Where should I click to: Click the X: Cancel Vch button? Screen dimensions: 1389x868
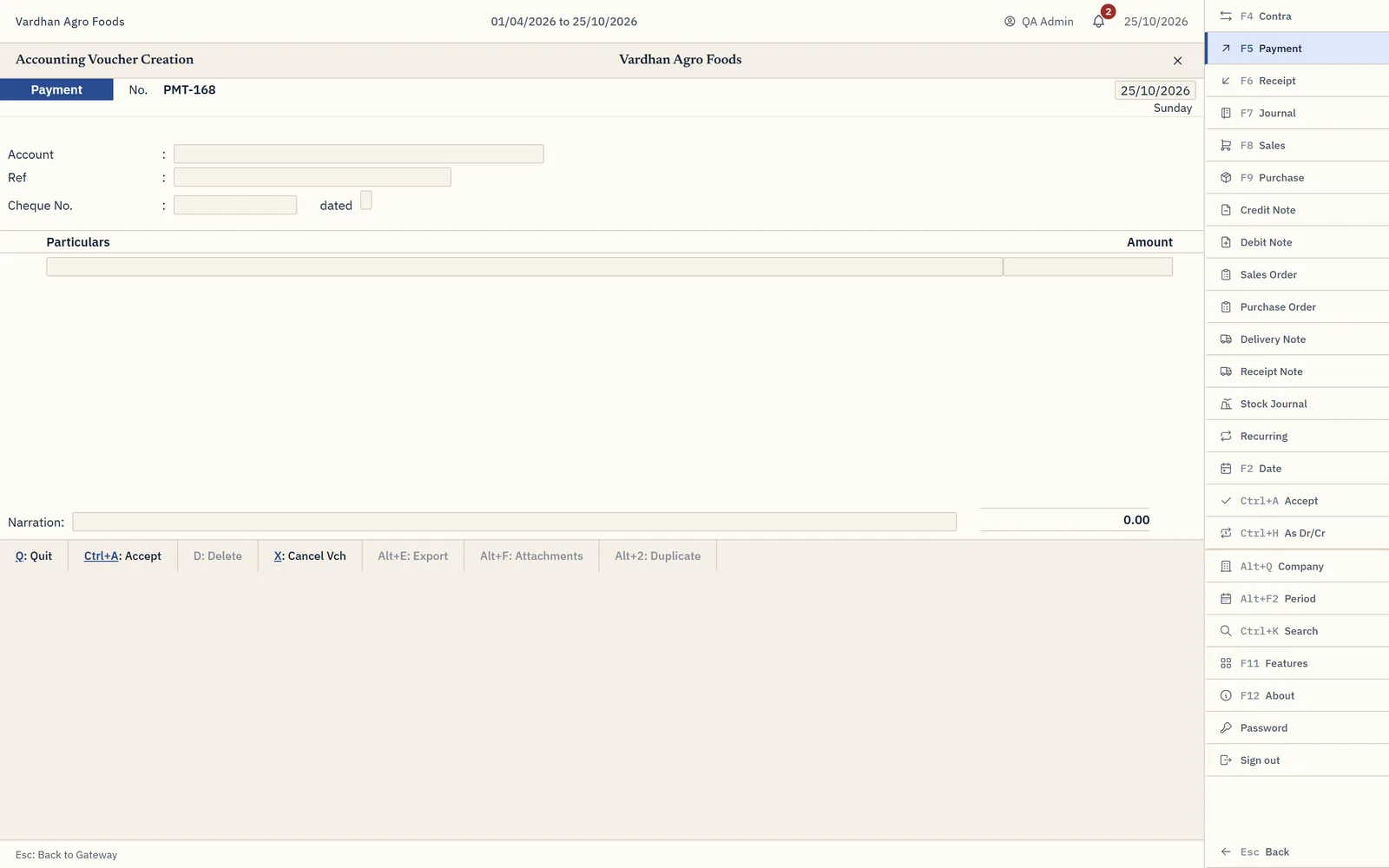coord(310,556)
